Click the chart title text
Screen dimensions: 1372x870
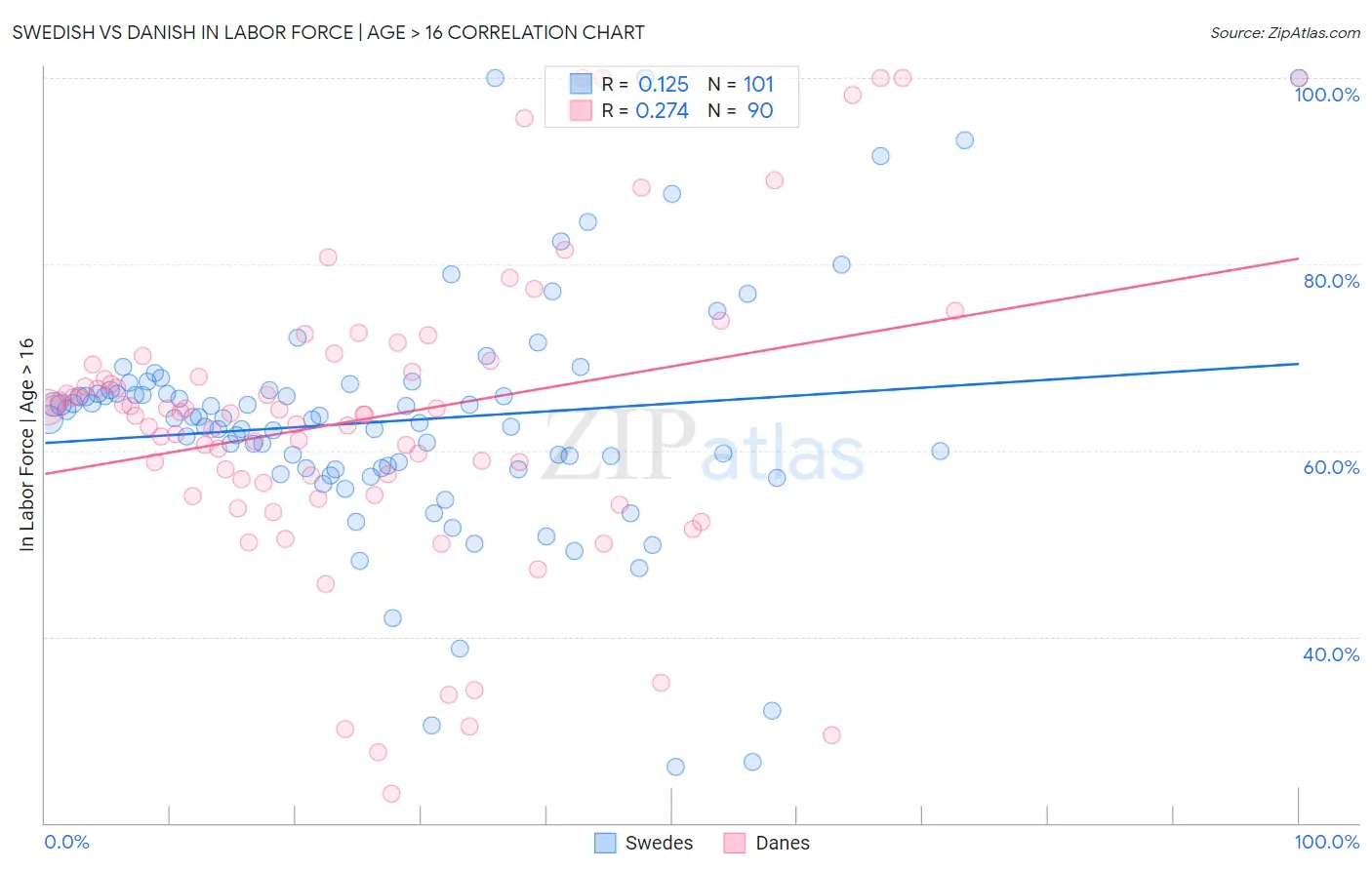[x=328, y=32]
